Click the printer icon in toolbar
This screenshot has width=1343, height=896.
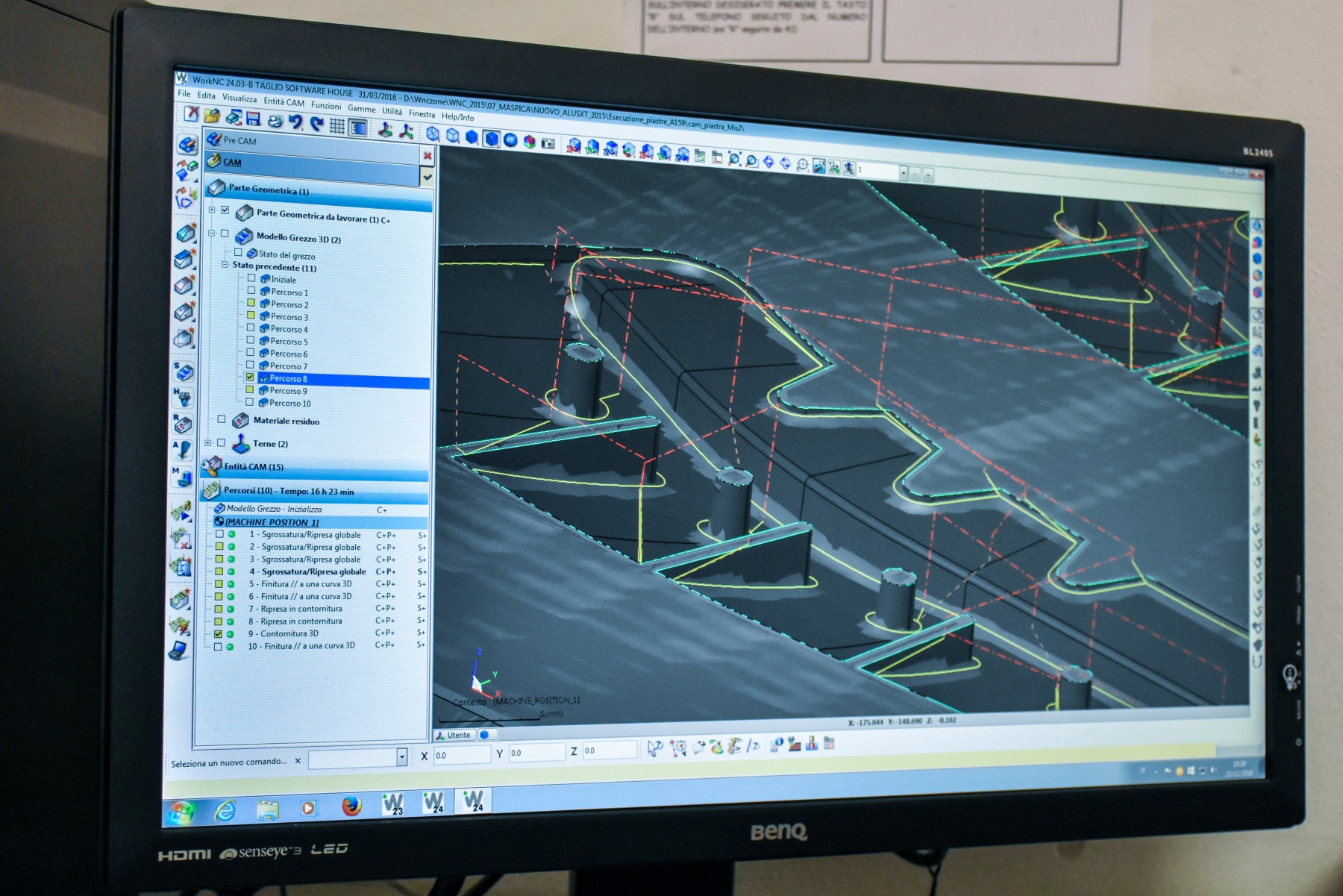pyautogui.click(x=275, y=121)
